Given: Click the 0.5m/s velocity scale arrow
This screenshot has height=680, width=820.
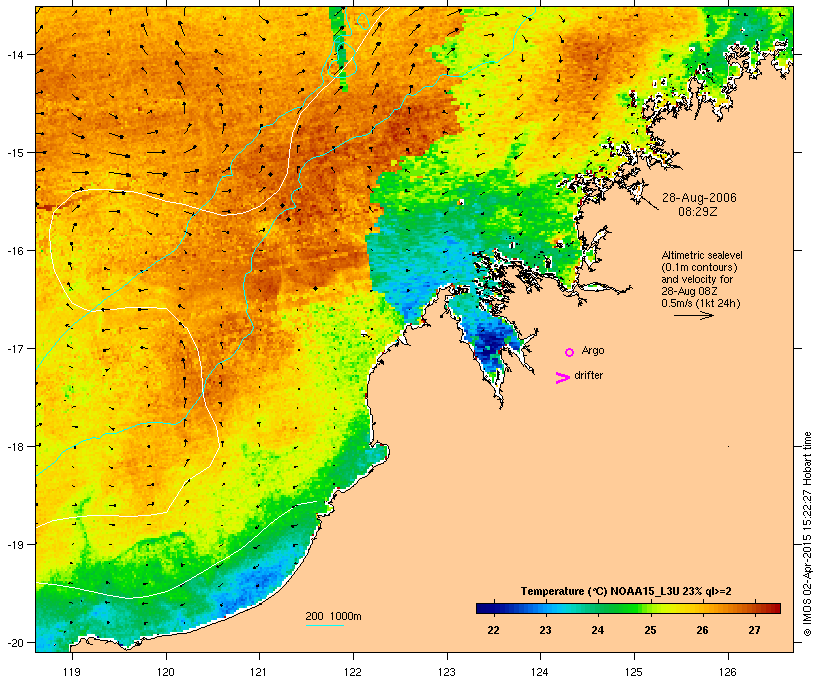Looking at the screenshot, I should tap(693, 315).
